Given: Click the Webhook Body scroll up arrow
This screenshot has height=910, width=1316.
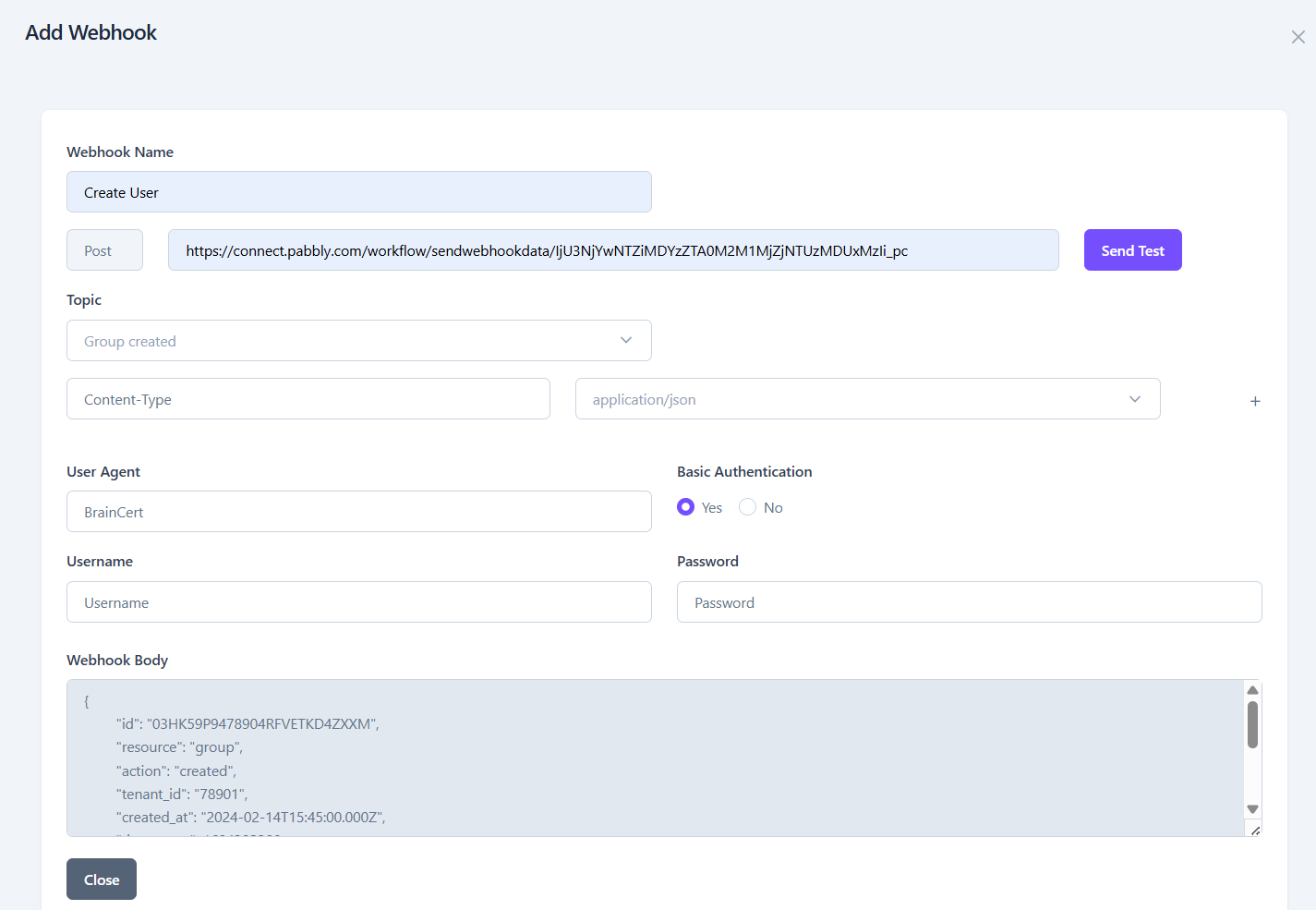Looking at the screenshot, I should 1252,690.
